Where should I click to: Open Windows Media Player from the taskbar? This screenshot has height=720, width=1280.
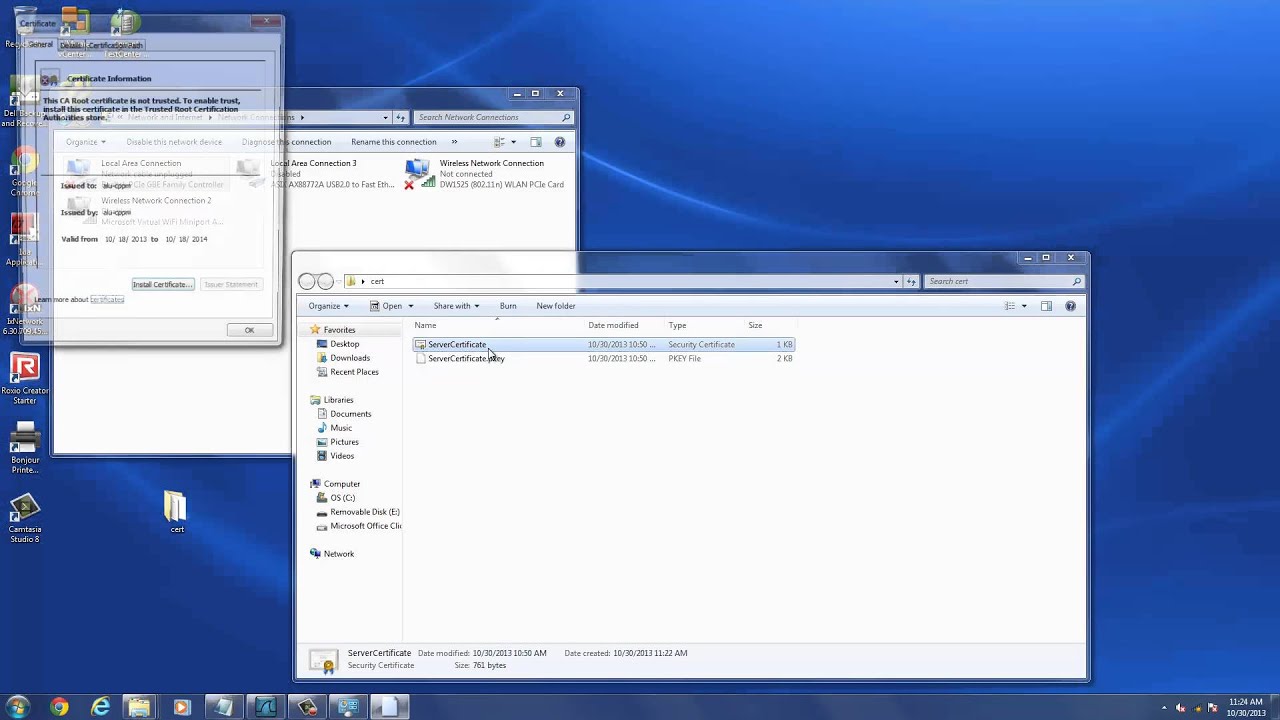coord(181,707)
